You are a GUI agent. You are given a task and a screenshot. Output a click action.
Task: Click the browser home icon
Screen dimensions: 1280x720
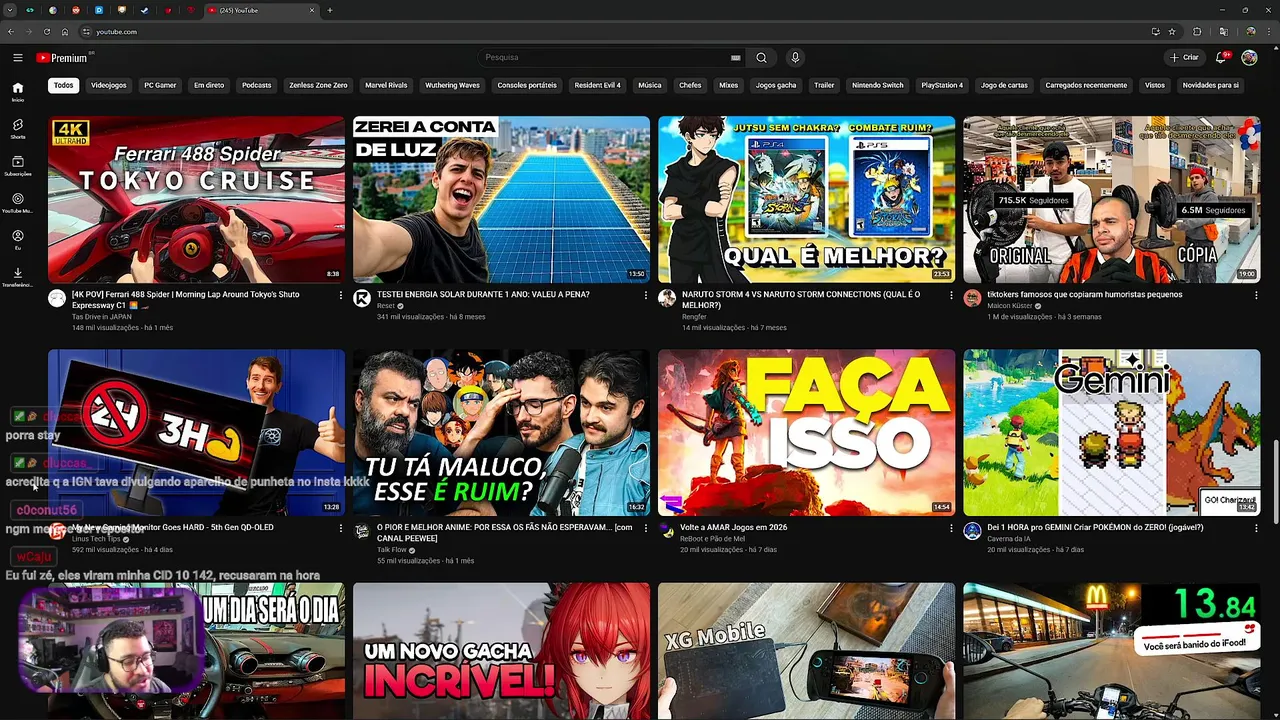(65, 32)
